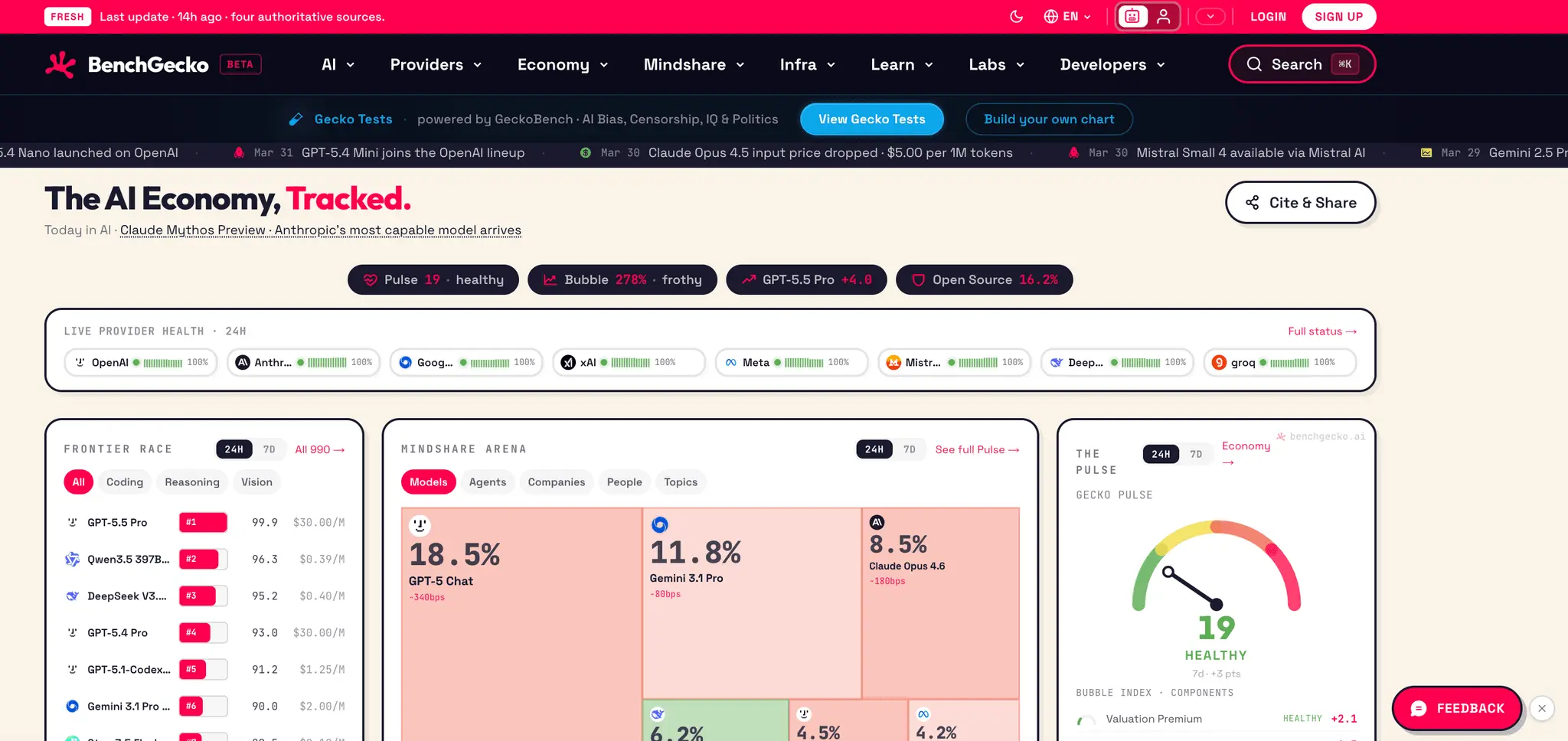
Task: Select 24H in the Frontier Race panel
Action: click(234, 450)
